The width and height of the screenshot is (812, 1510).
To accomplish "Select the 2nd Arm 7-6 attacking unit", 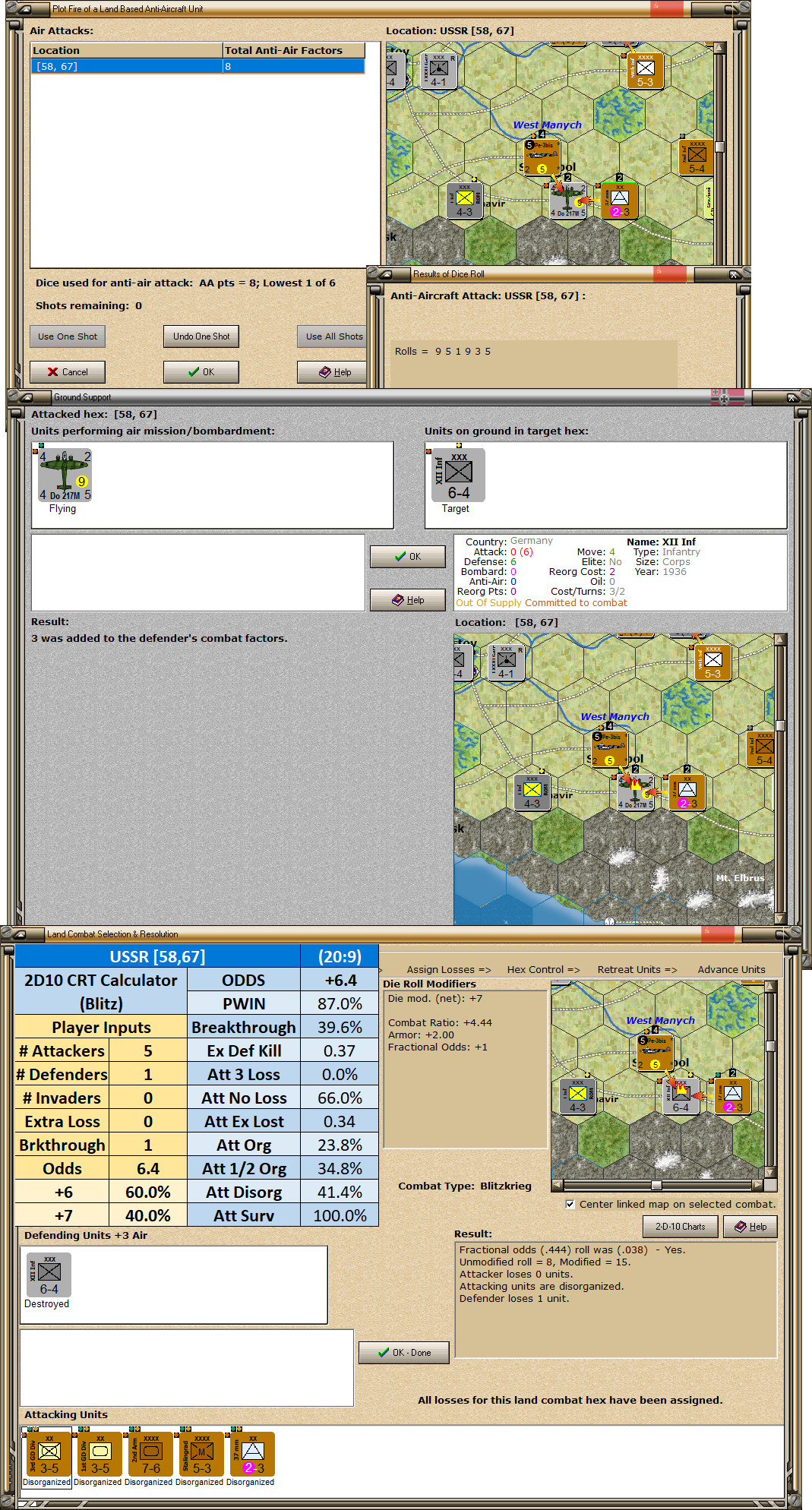I will 151,1455.
